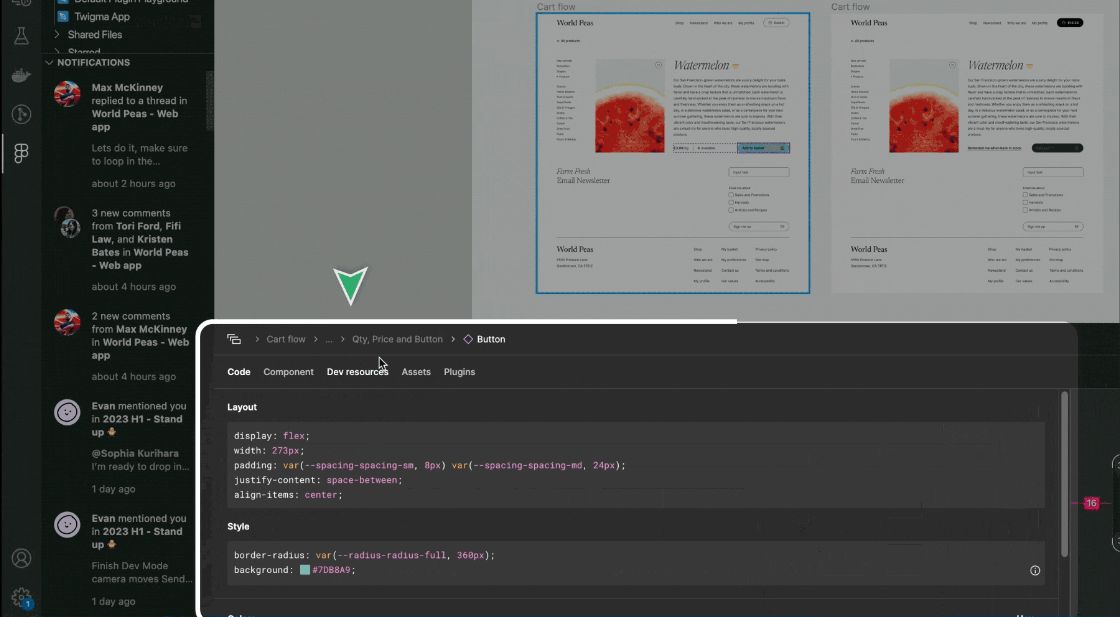This screenshot has height=617, width=1120.
Task: Select the right Cart flow frame title
Action: pos(850,7)
